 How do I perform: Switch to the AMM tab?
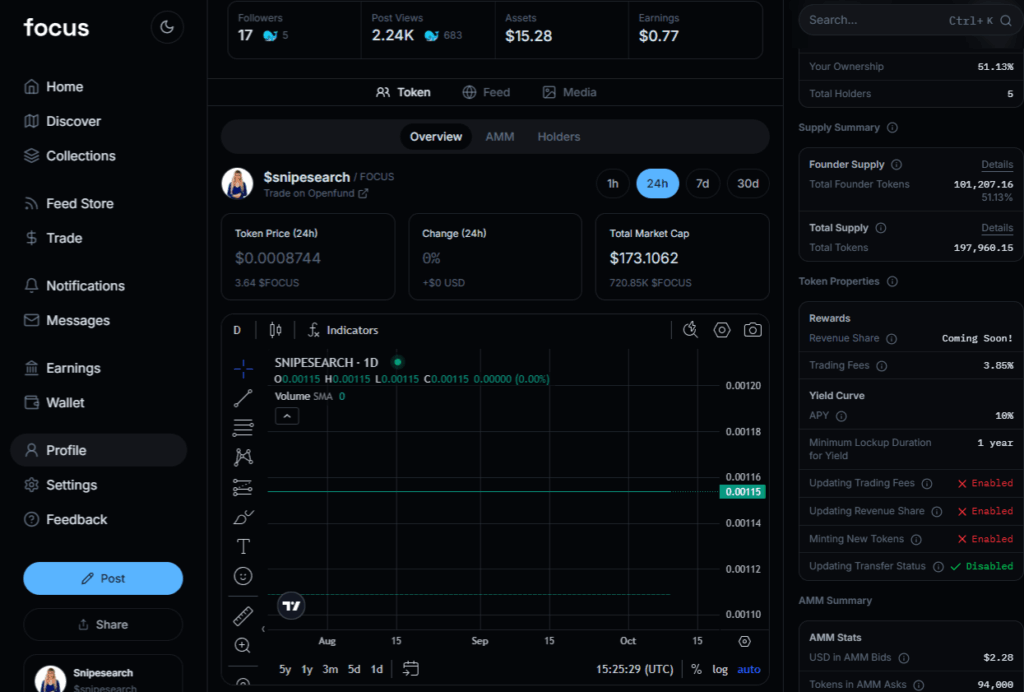(500, 137)
